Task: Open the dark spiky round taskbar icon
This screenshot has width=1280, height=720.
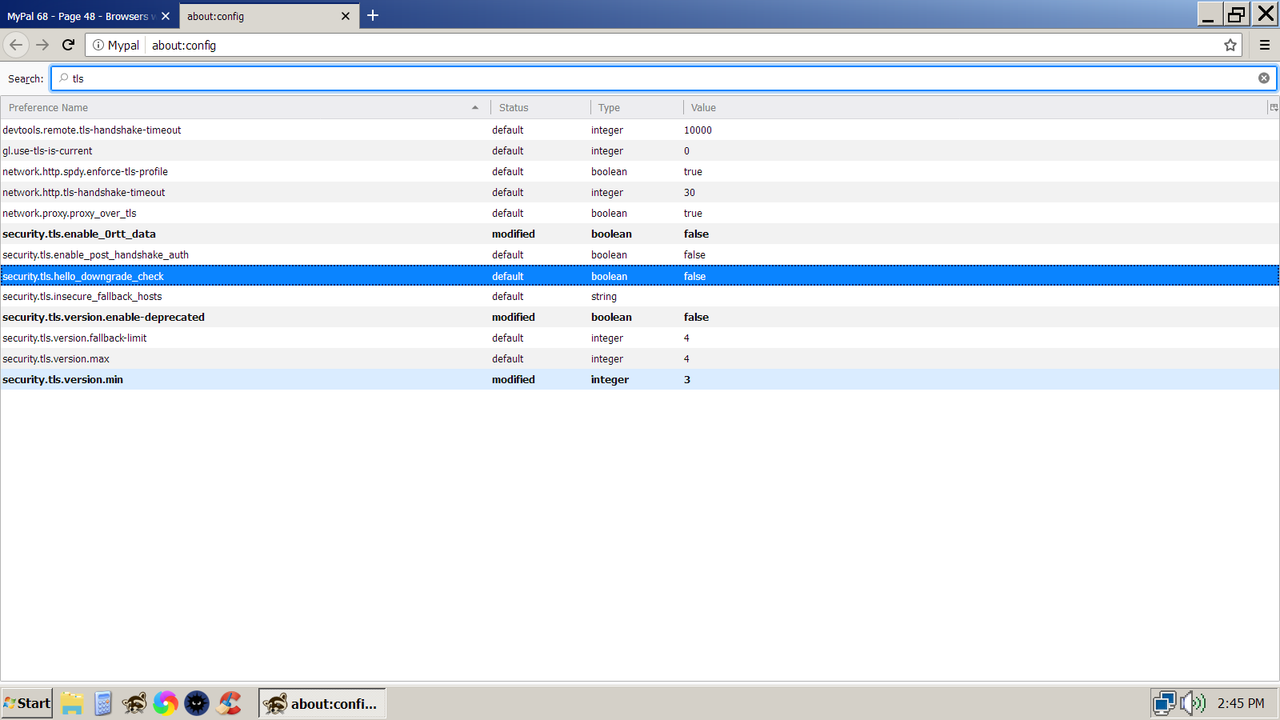Action: (x=198, y=703)
